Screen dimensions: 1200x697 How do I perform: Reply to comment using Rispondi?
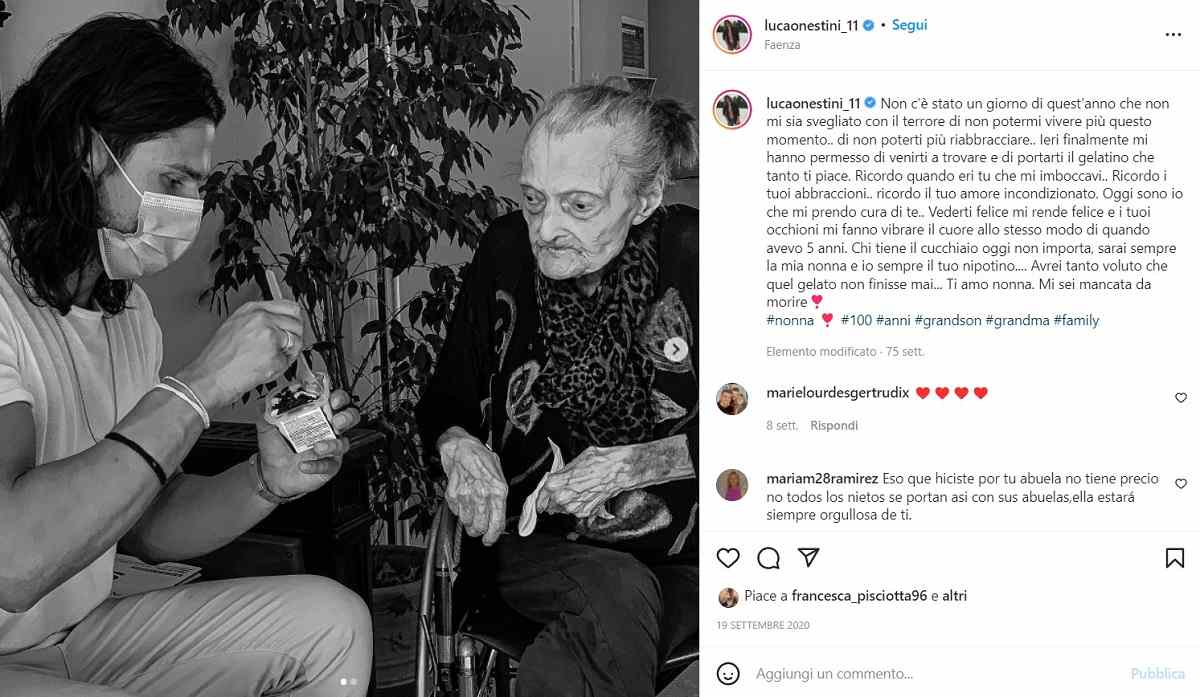pyautogui.click(x=834, y=425)
